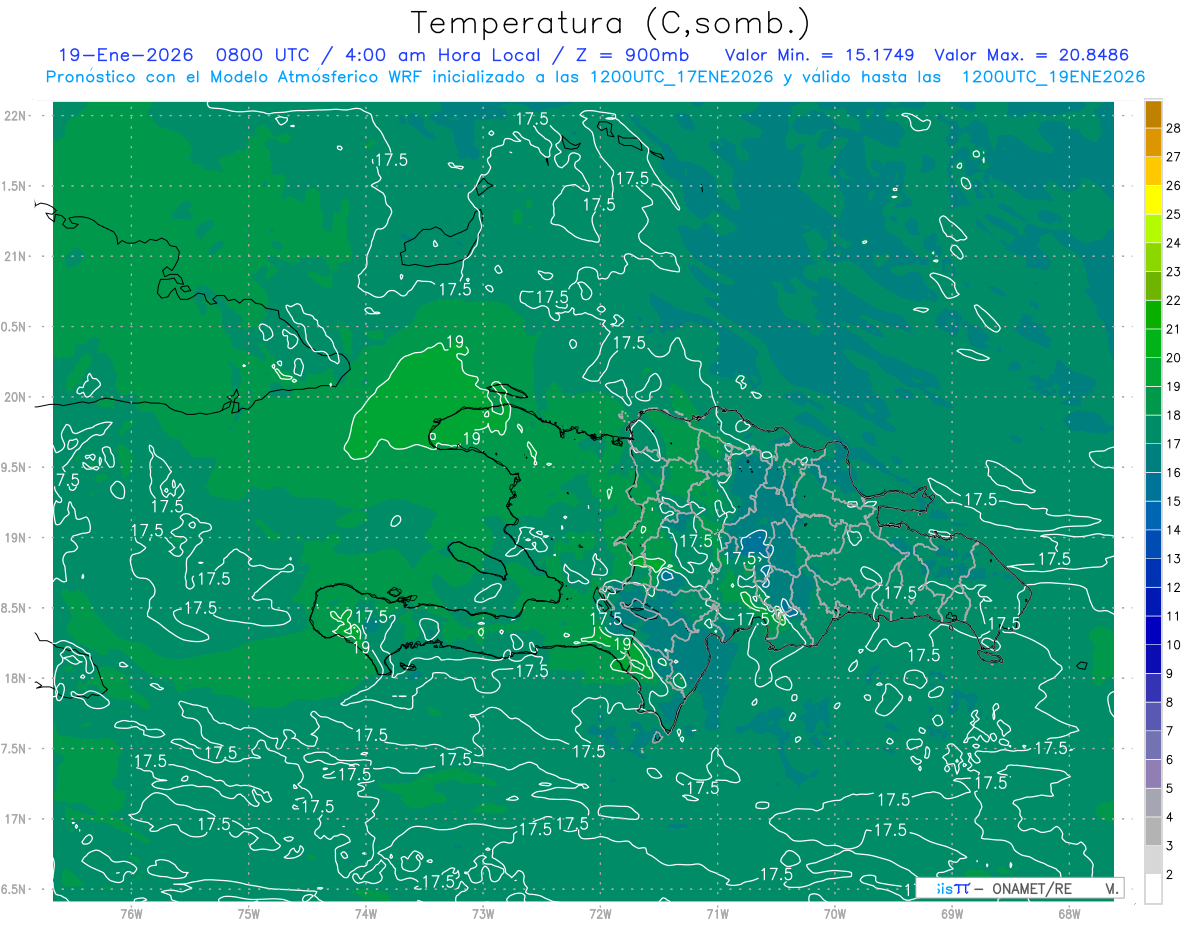
Task: Click the "Valor Max. = 20.8486" readout
Action: coord(1034,55)
